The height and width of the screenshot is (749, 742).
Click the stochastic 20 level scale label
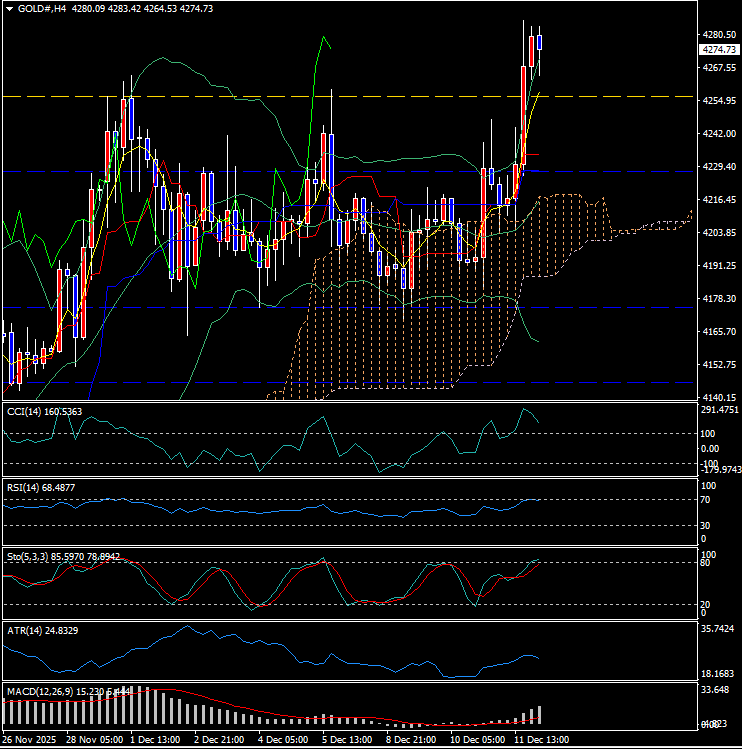click(x=707, y=604)
